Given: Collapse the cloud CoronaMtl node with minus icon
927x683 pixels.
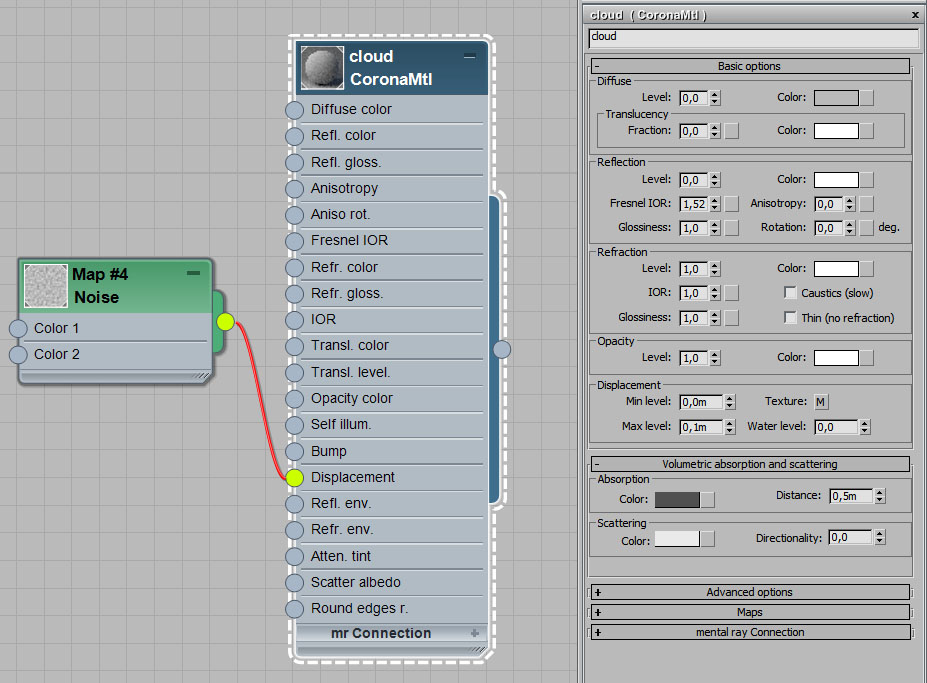Looking at the screenshot, I should (469, 58).
